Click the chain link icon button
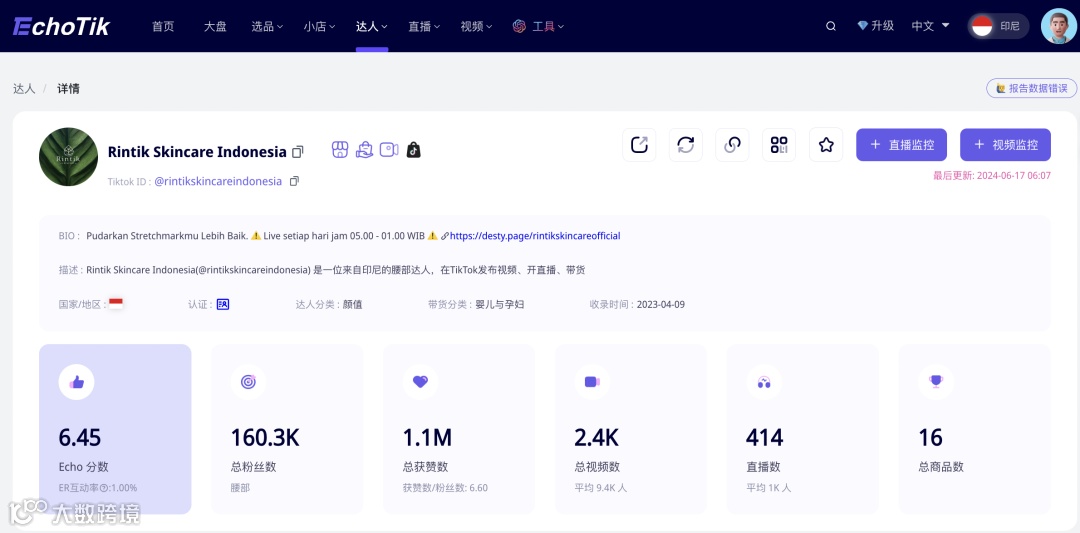 tap(732, 145)
